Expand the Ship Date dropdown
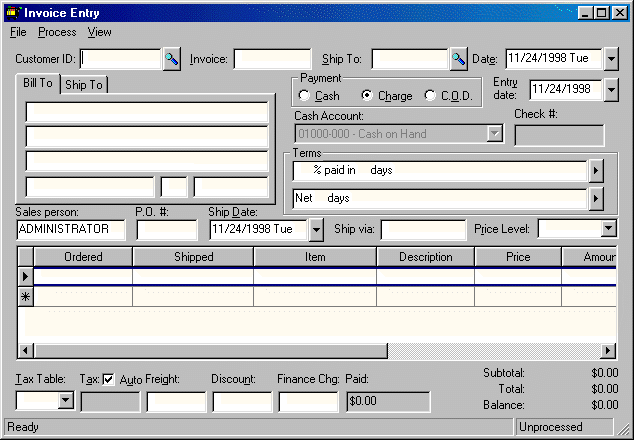This screenshot has width=635, height=441. [316, 229]
